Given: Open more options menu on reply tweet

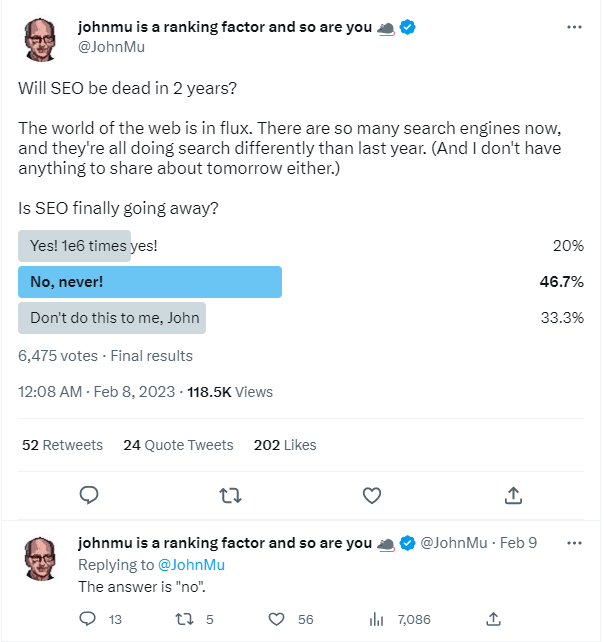Looking at the screenshot, I should [574, 543].
